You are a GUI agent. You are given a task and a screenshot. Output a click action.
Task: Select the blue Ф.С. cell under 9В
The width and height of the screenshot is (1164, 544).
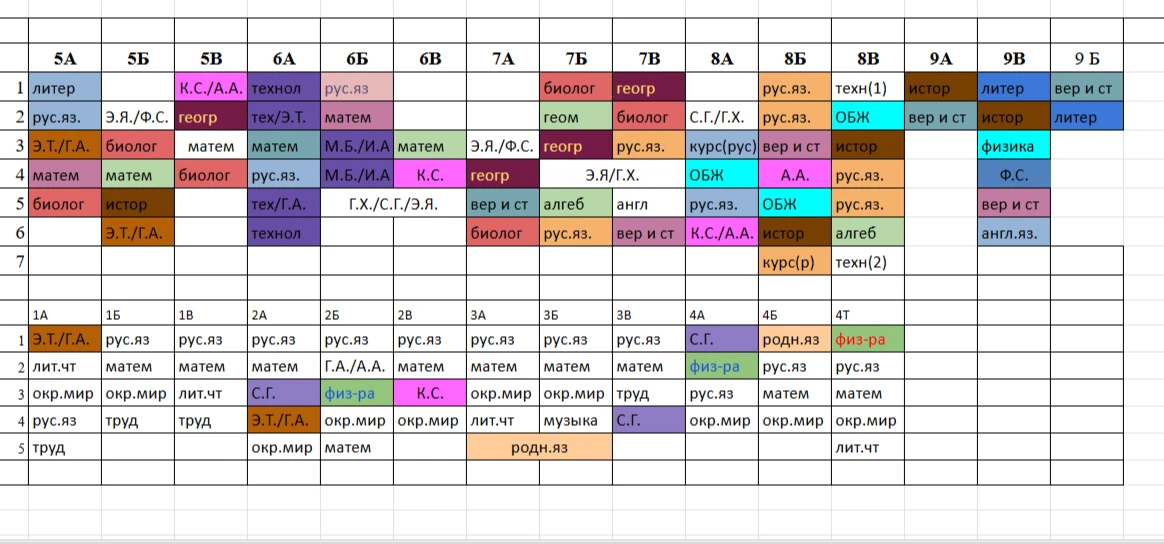pyautogui.click(x=1013, y=175)
